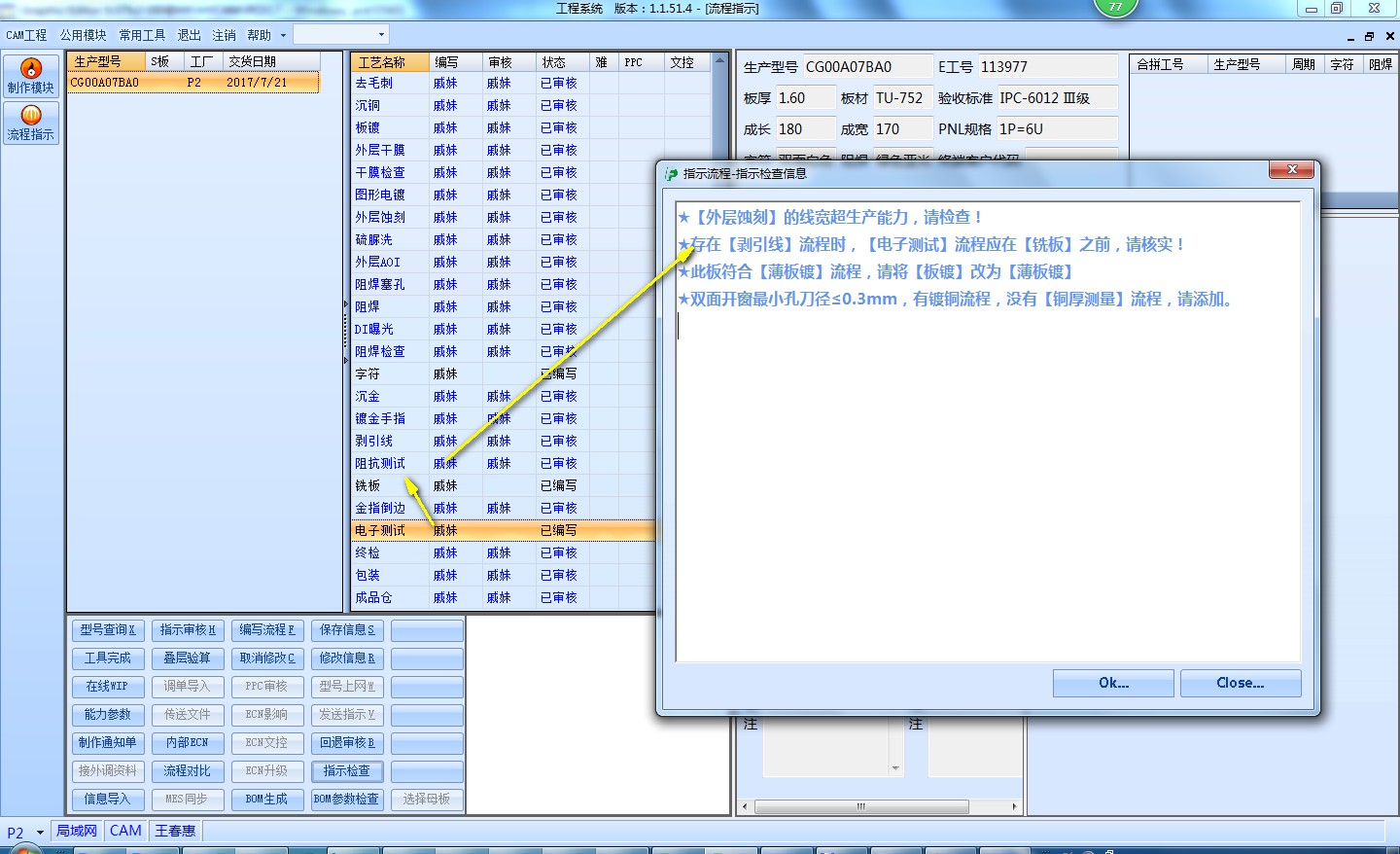The height and width of the screenshot is (854, 1400).
Task: Click the PNL规格 field 1P=6U
Action: [1057, 129]
